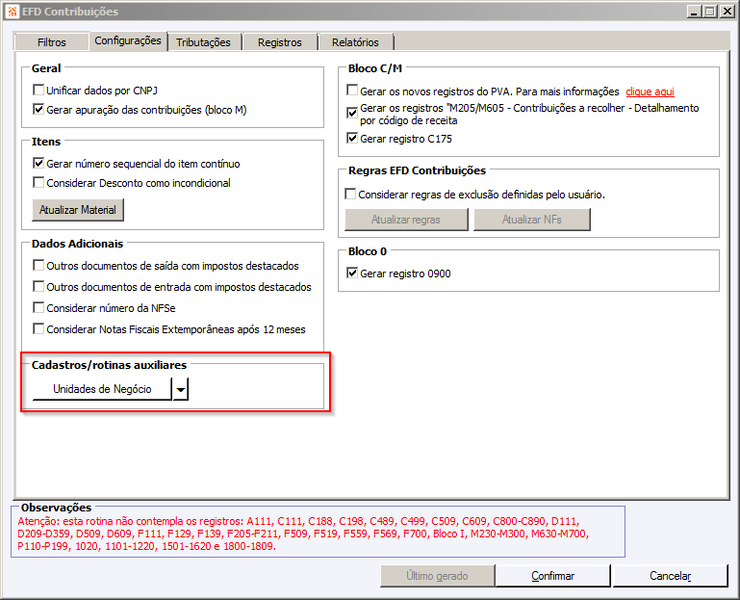Image resolution: width=740 pixels, height=600 pixels.
Task: Click the 'Cadastros/rotinas auxiliares' group label
Action: tap(109, 365)
